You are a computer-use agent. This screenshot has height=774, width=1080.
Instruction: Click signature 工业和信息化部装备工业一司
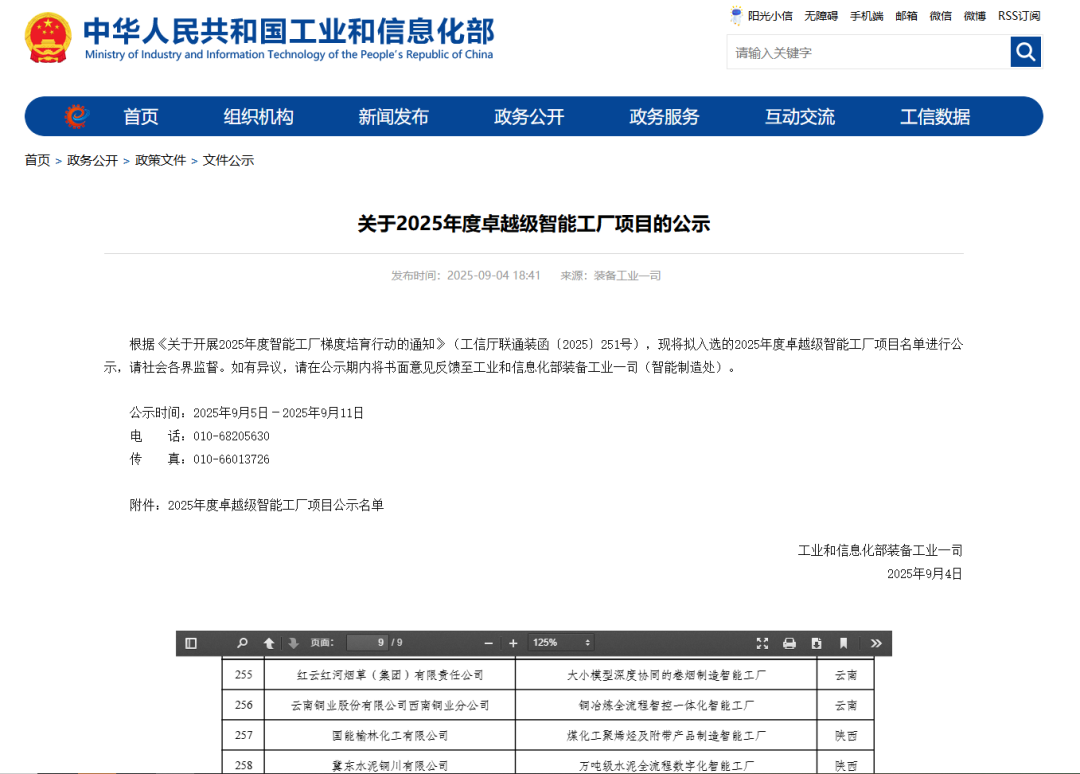coord(880,550)
